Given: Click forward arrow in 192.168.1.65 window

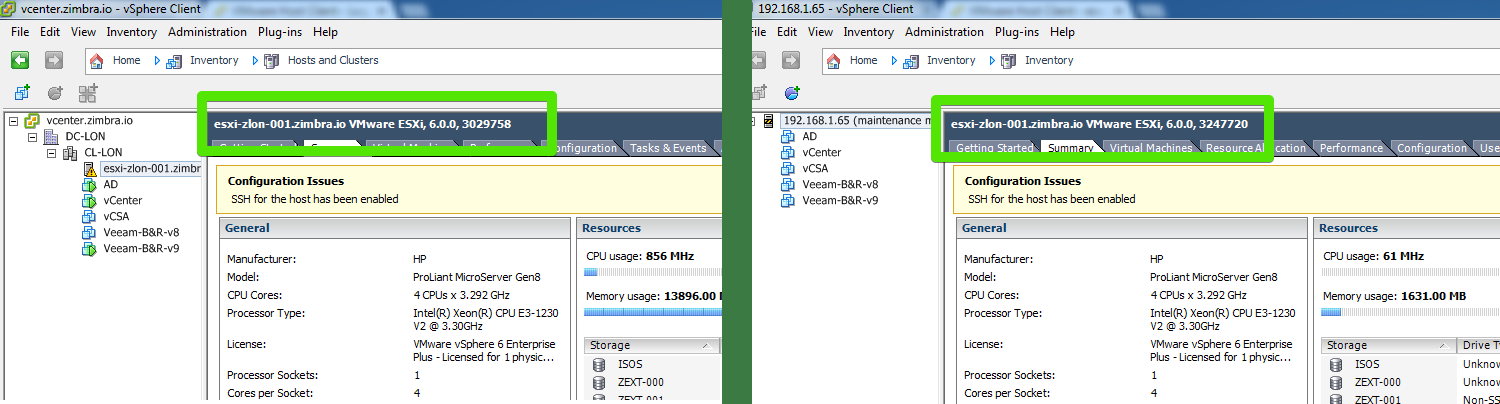Looking at the screenshot, I should coord(790,60).
